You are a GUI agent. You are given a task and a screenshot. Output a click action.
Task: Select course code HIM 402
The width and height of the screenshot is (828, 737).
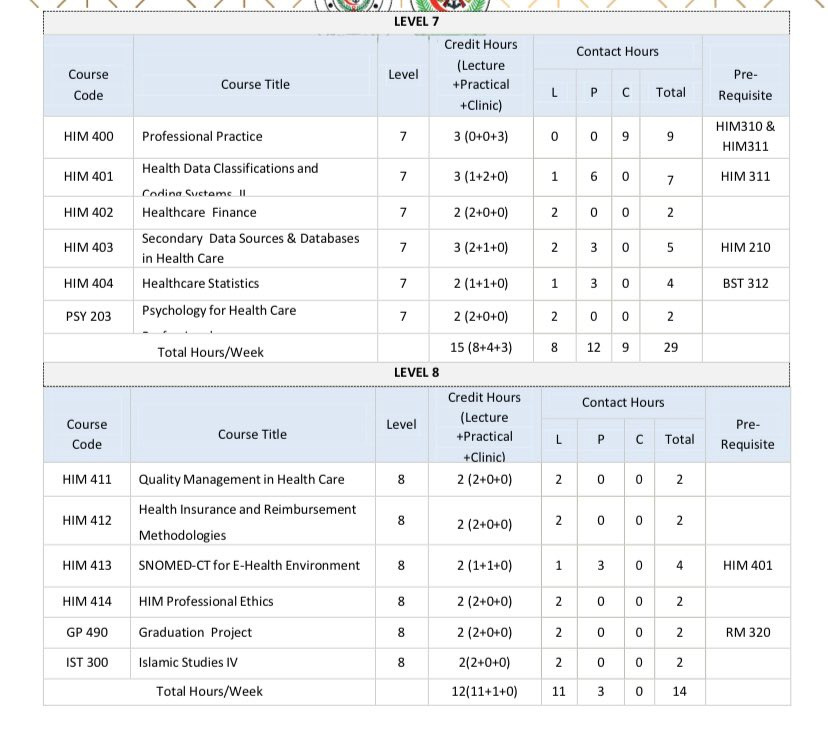(x=88, y=213)
